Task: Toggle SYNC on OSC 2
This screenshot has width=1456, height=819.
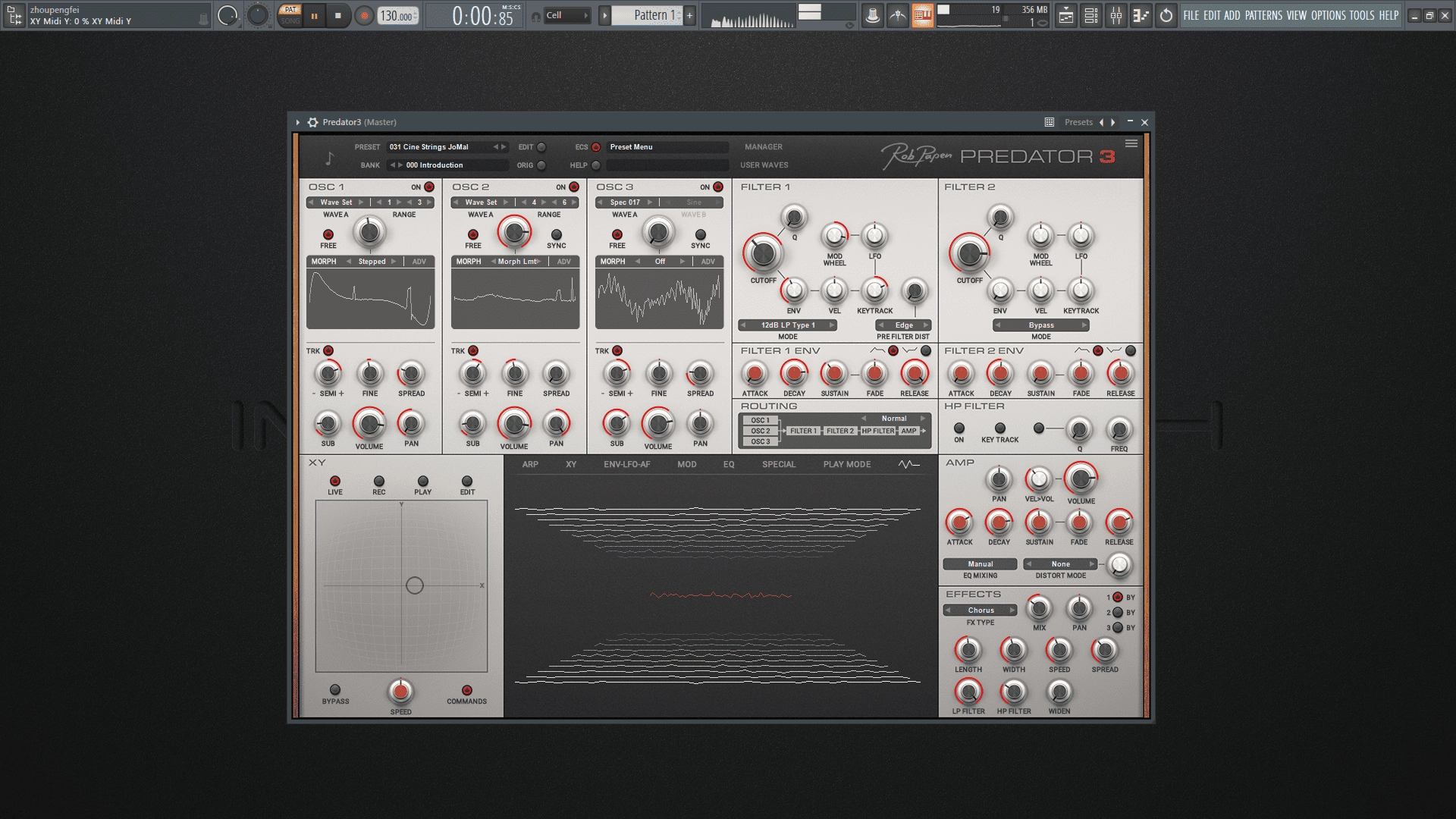Action: coord(556,235)
